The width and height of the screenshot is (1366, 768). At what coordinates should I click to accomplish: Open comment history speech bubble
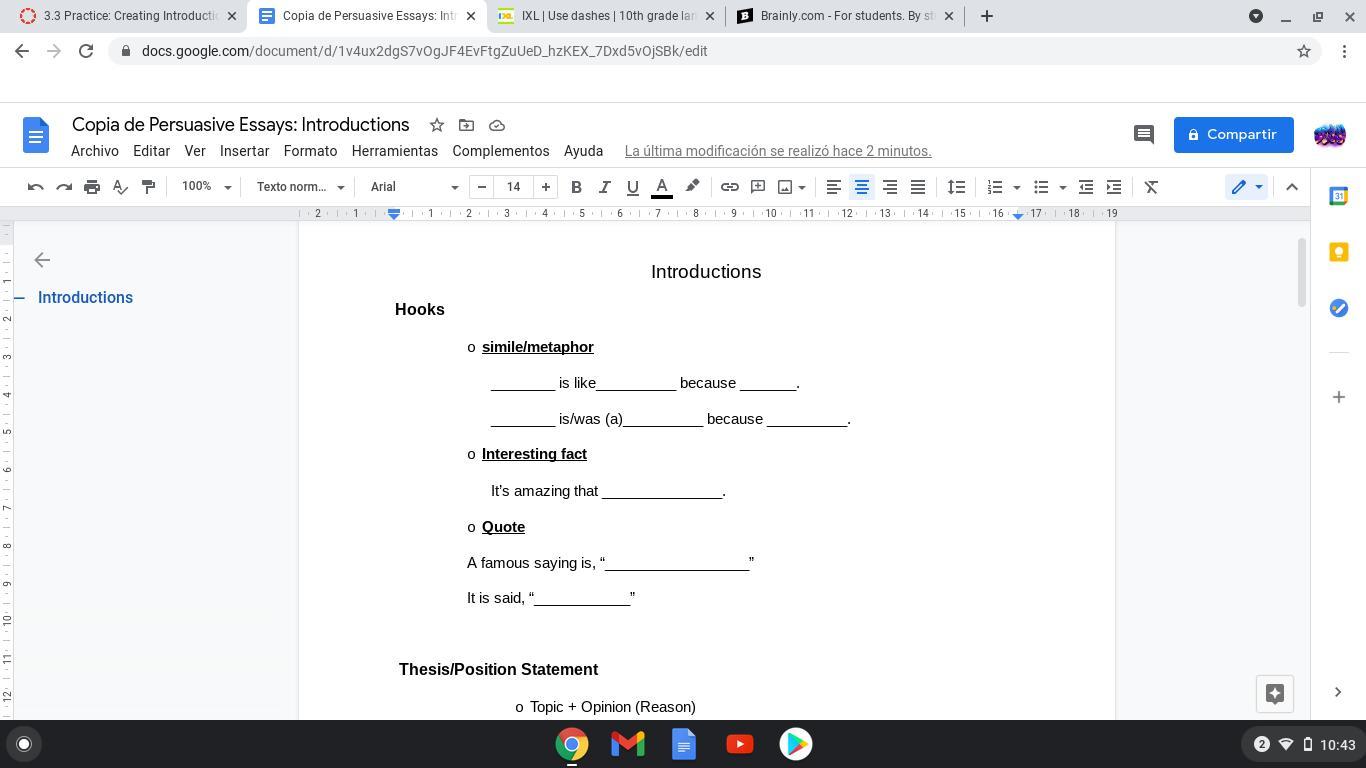1144,134
